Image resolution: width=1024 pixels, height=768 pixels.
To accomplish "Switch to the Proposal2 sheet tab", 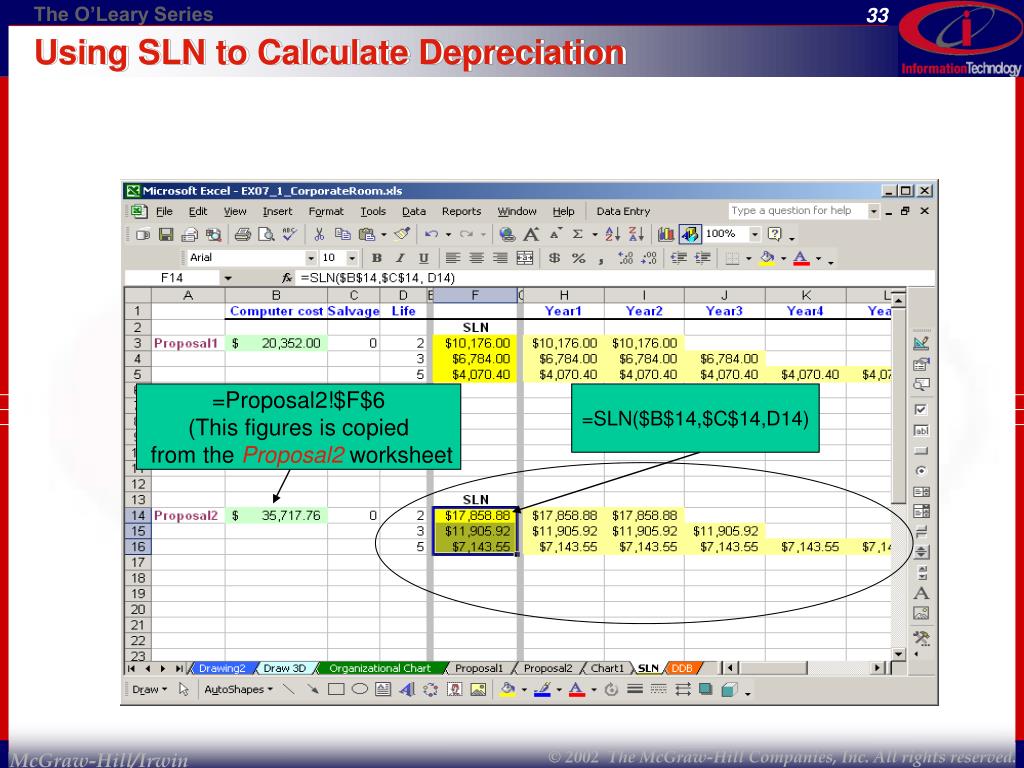I will (547, 668).
